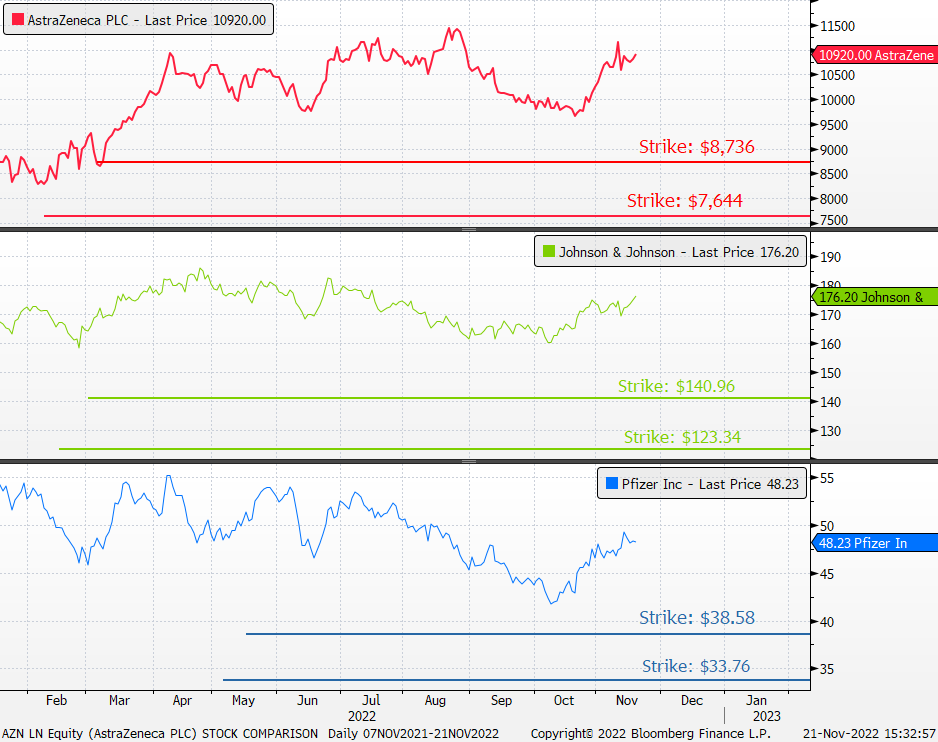
Task: Click the Feb month label on axis
Action: pyautogui.click(x=56, y=700)
